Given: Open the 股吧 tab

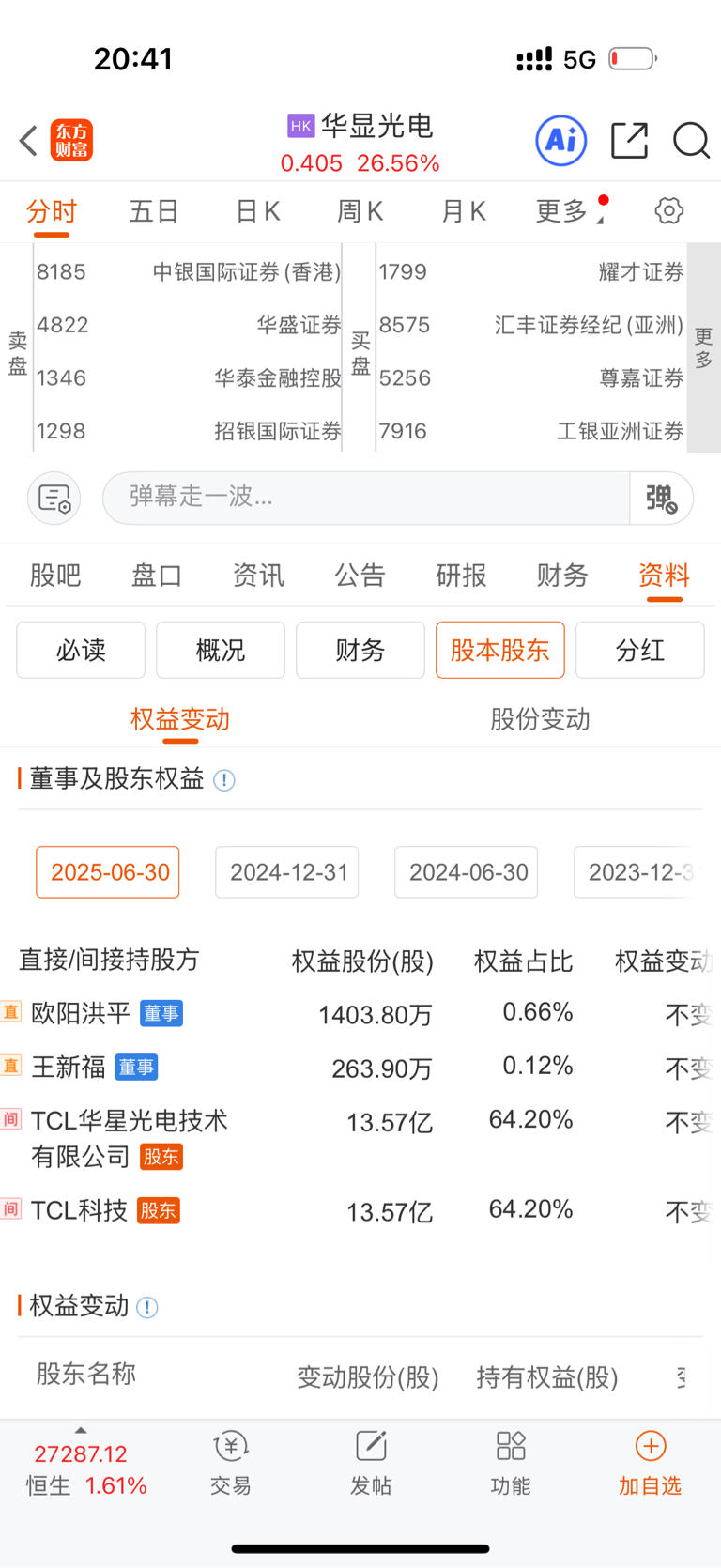Looking at the screenshot, I should [55, 576].
